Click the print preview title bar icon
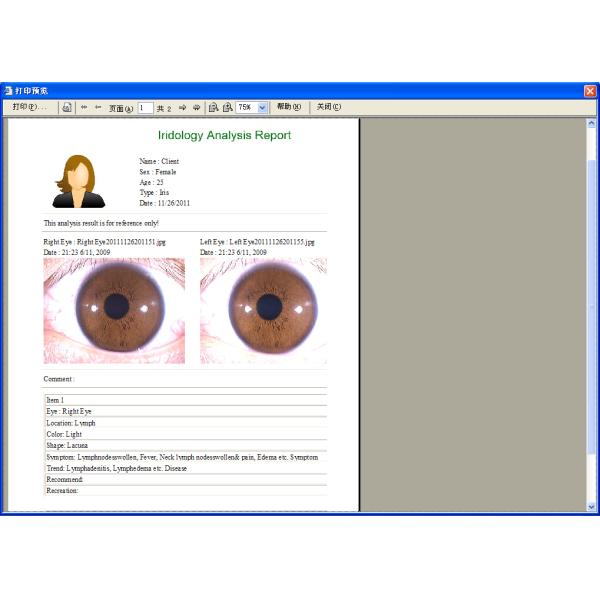 pyautogui.click(x=8, y=91)
